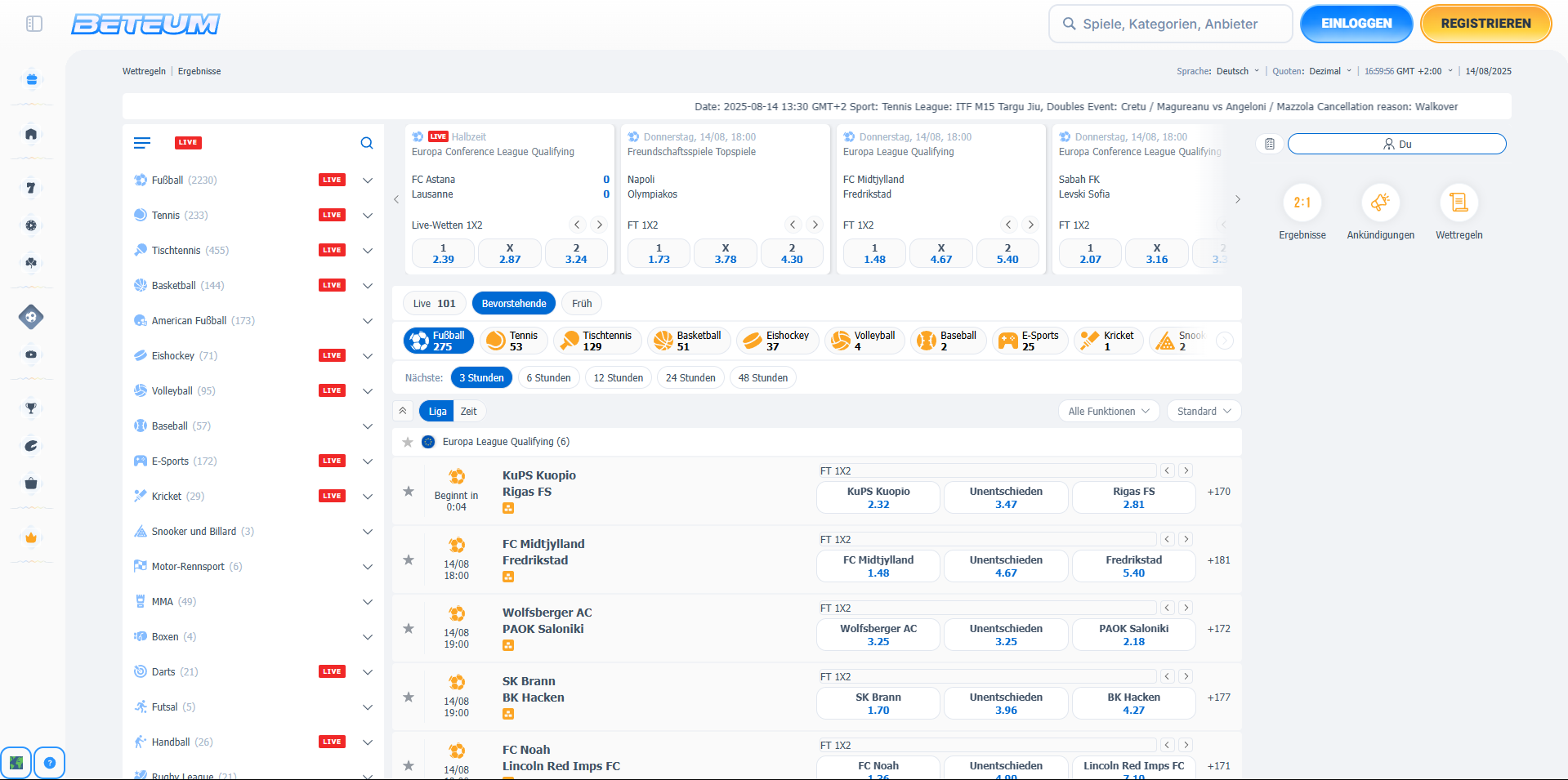The width and height of the screenshot is (1568, 780).
Task: Open the Wettregeln scroll icon
Action: pyautogui.click(x=1459, y=203)
